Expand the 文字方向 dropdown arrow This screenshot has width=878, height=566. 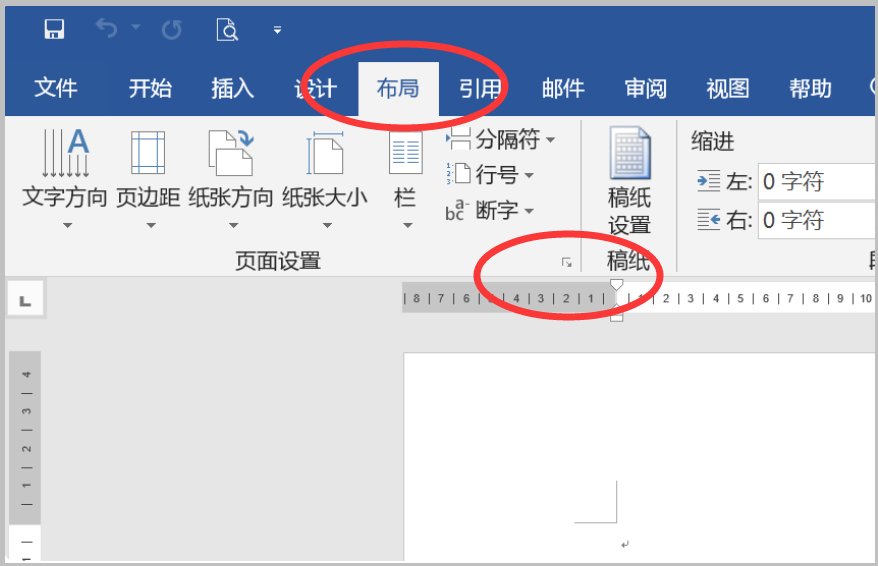(67, 225)
